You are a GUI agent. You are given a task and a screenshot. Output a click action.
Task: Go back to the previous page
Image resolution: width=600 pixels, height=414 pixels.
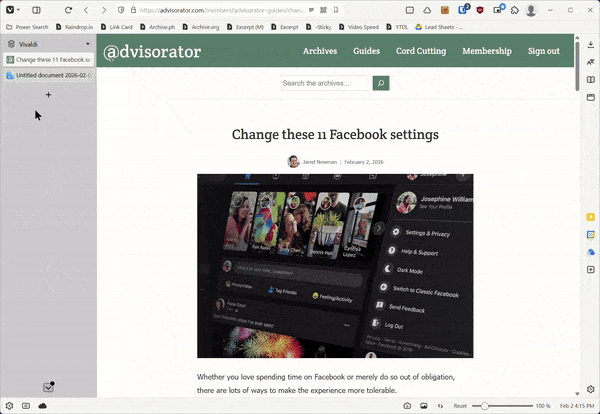pos(86,10)
